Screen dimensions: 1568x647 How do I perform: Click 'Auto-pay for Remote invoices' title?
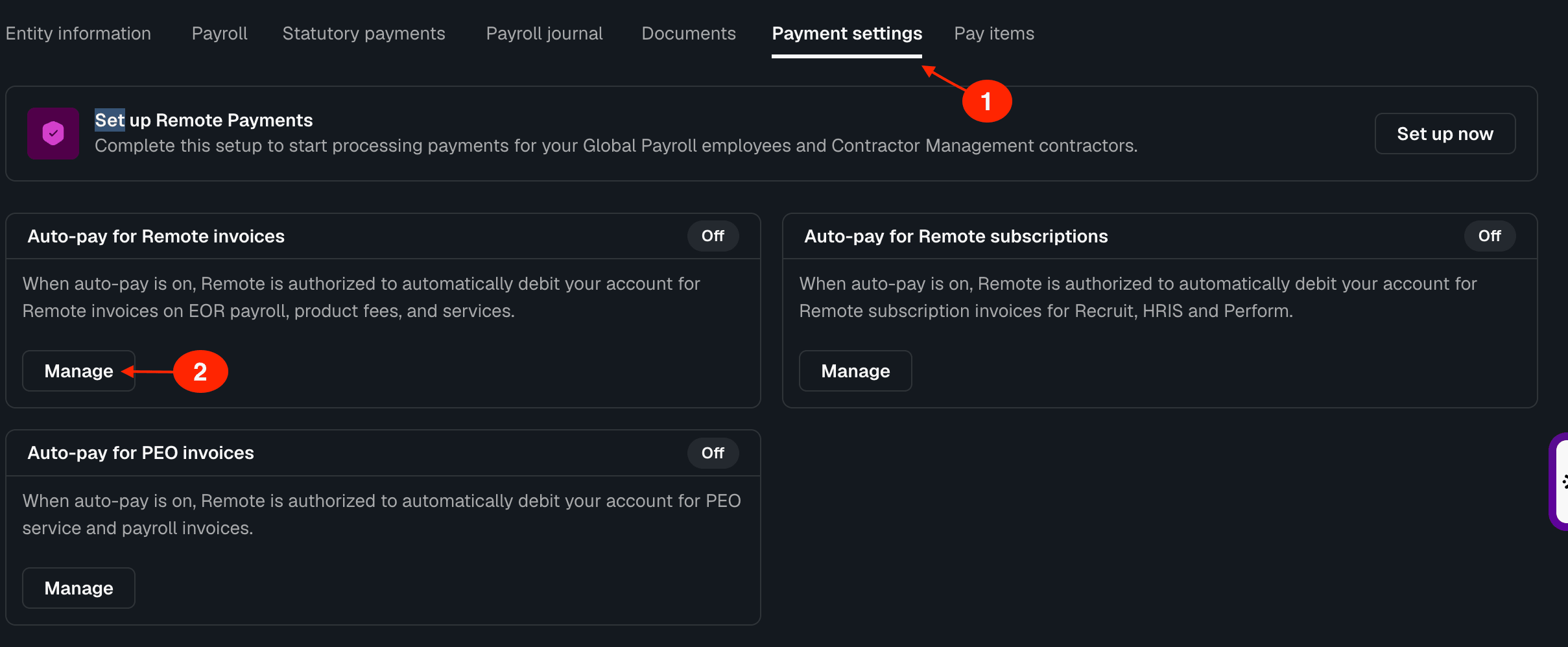click(x=156, y=236)
